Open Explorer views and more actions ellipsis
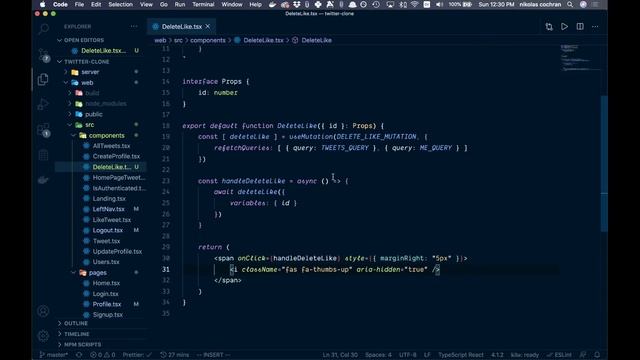The height and width of the screenshot is (360, 640). point(134,27)
